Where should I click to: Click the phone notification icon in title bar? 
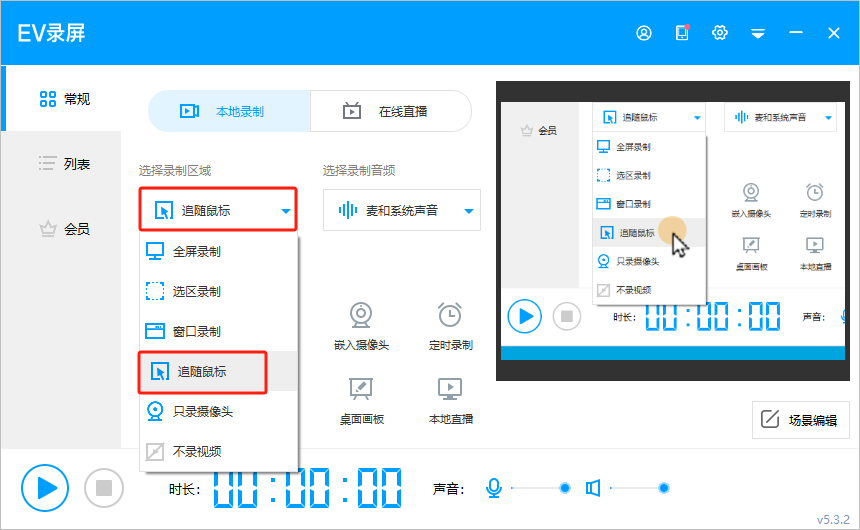[682, 33]
